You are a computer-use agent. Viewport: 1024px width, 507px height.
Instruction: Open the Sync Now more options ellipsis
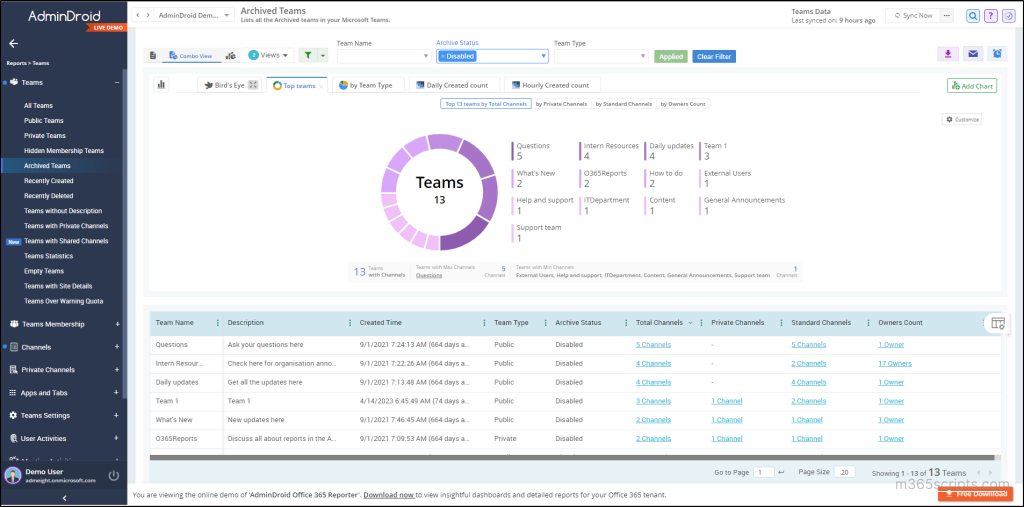[947, 16]
